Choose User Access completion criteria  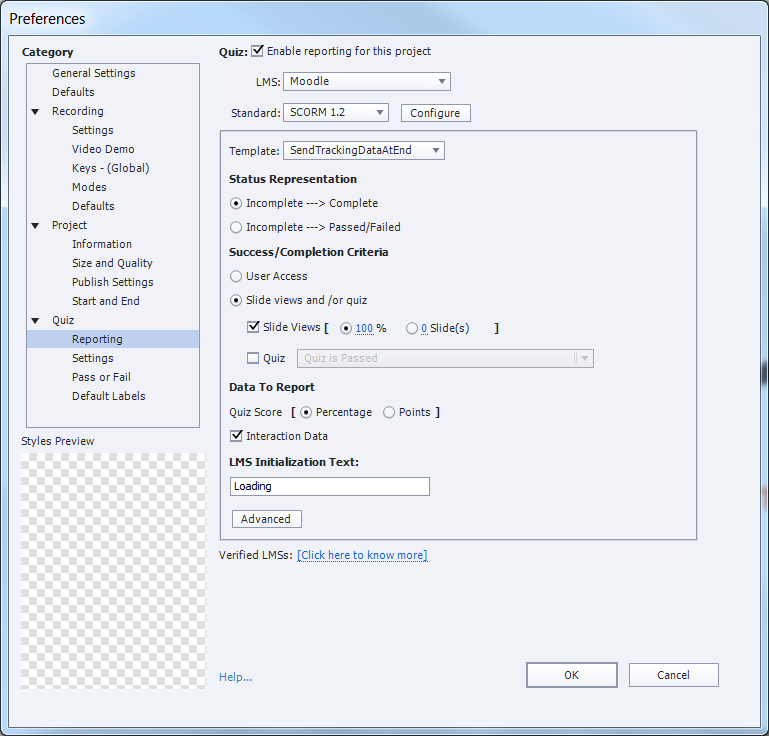click(x=236, y=276)
